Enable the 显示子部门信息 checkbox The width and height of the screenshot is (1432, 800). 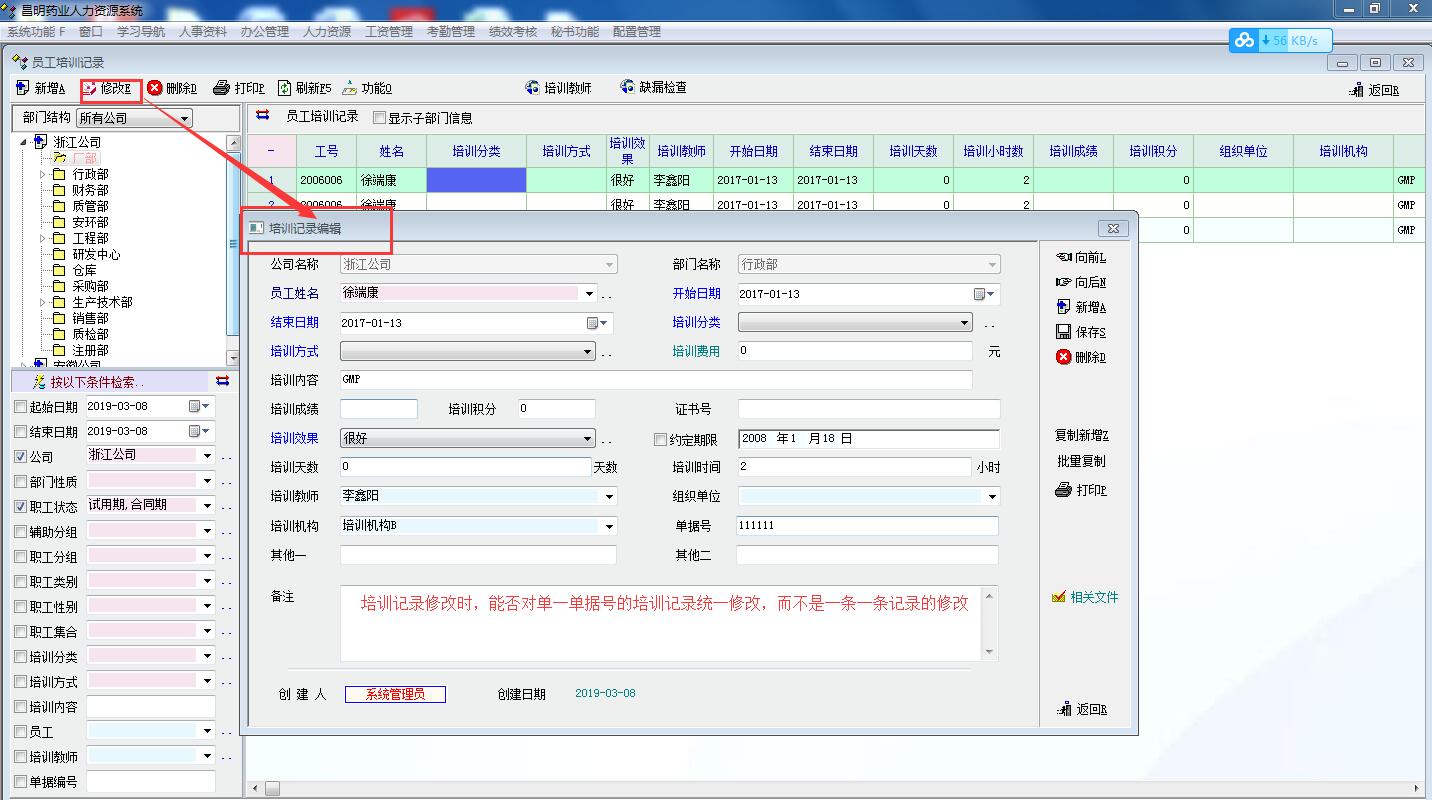(379, 118)
